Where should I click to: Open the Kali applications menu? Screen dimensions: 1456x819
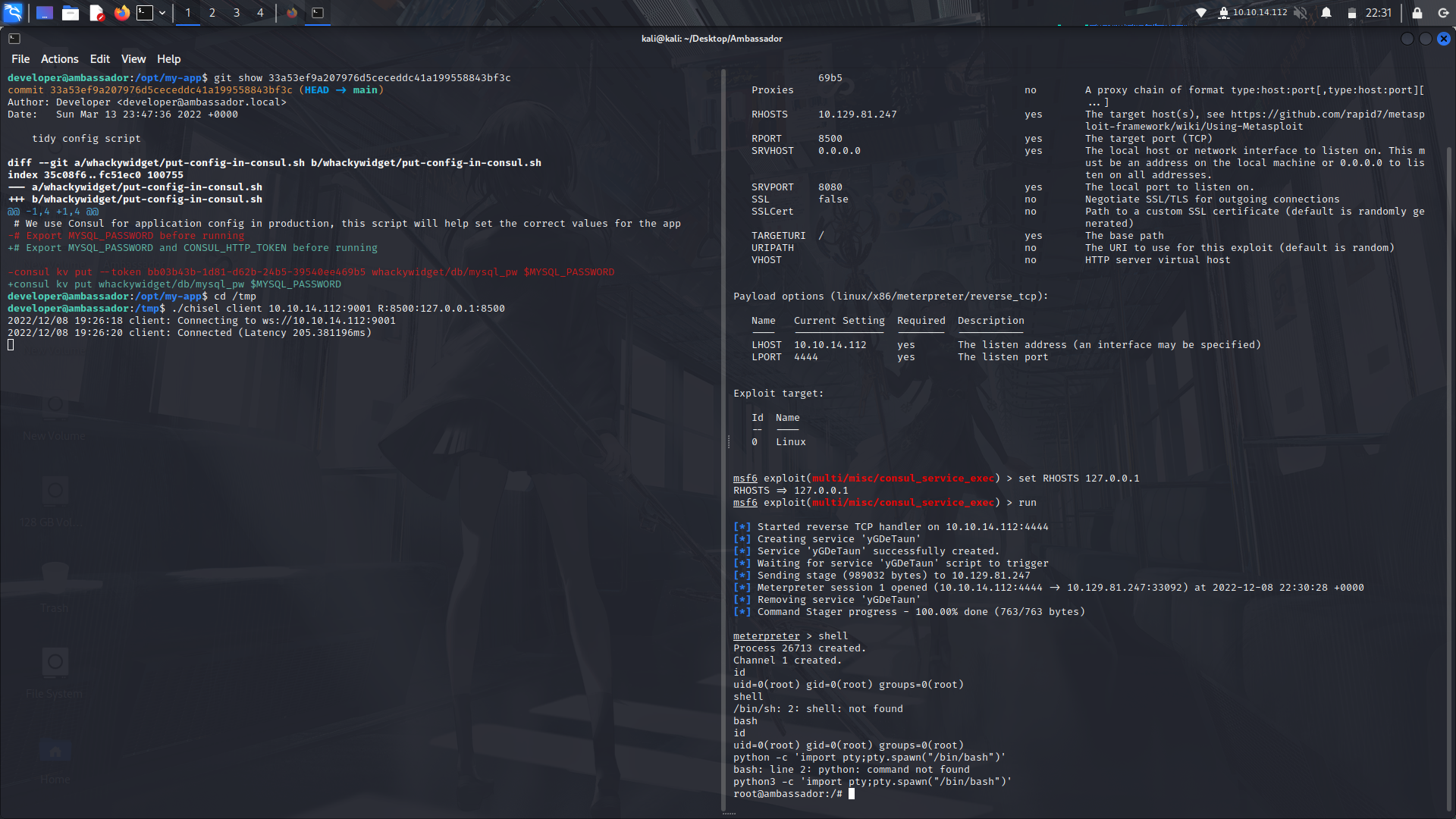[14, 13]
